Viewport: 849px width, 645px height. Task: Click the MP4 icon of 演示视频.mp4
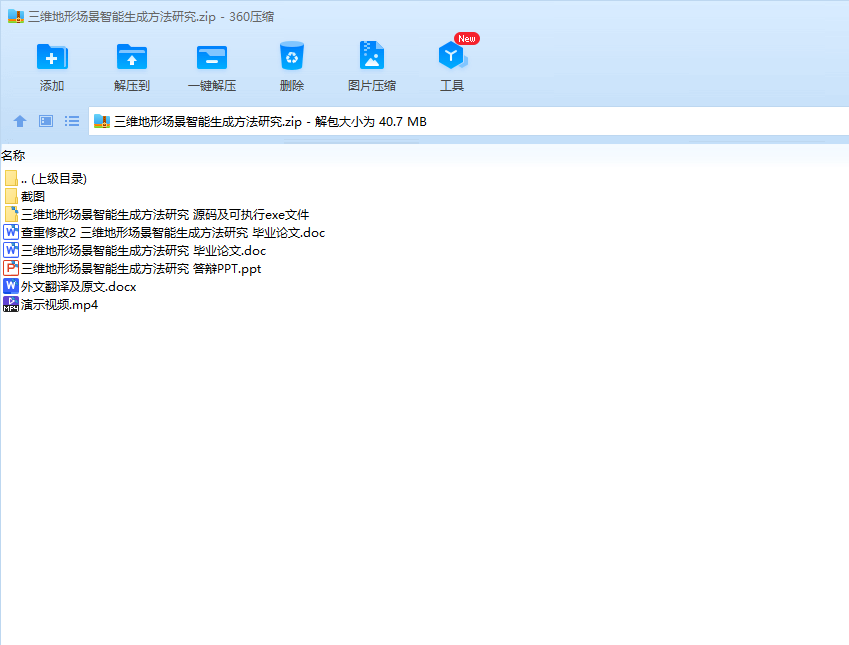pos(11,304)
